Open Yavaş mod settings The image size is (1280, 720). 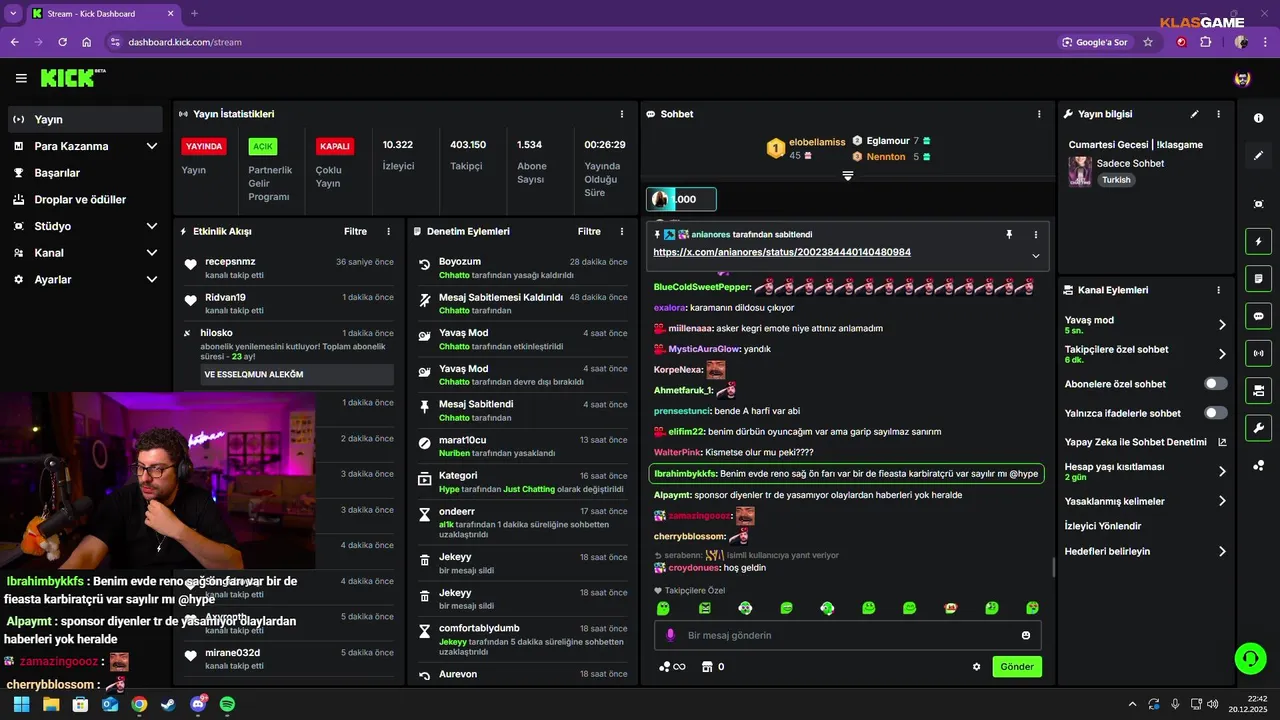[1146, 325]
